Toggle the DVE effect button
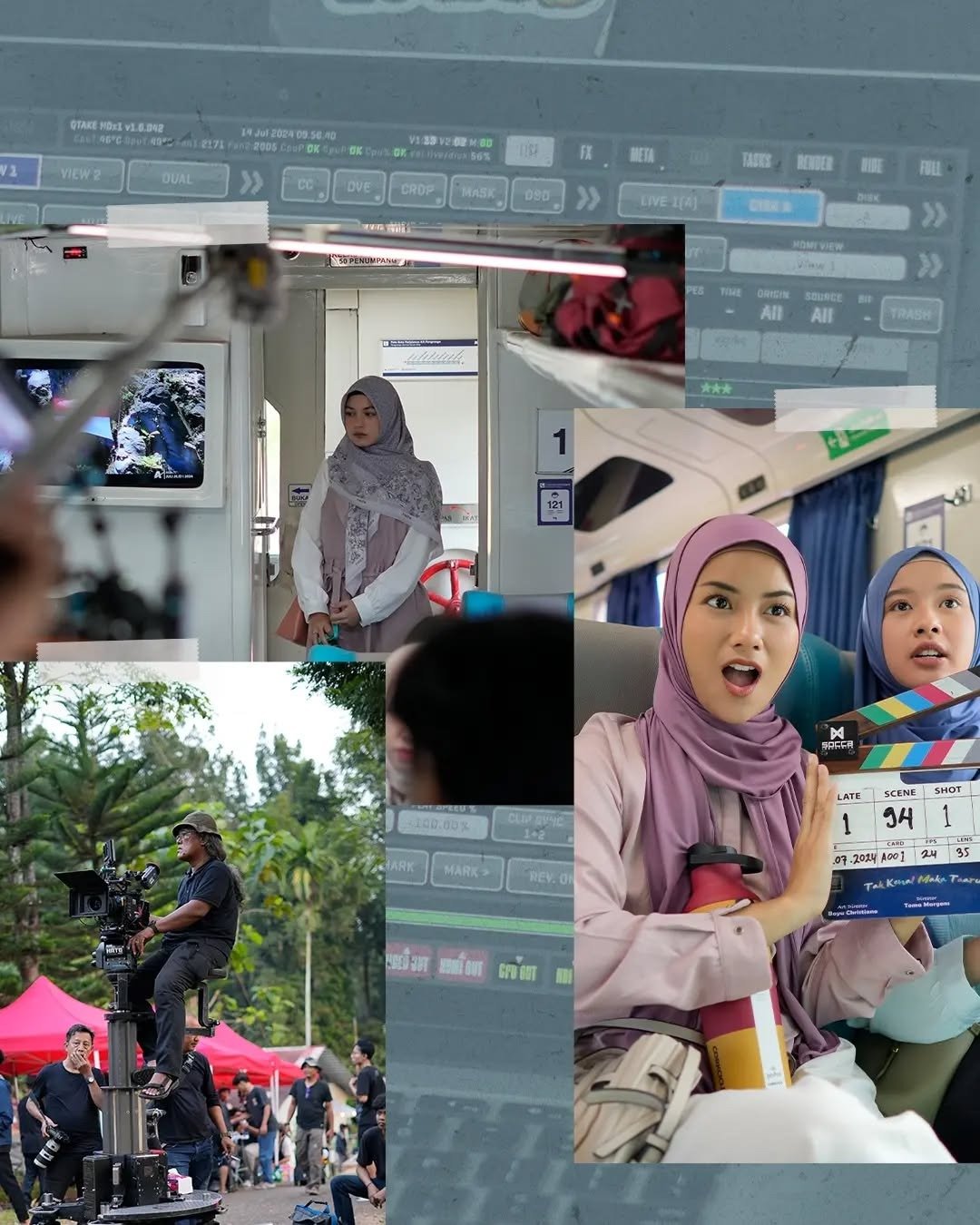 click(x=358, y=187)
